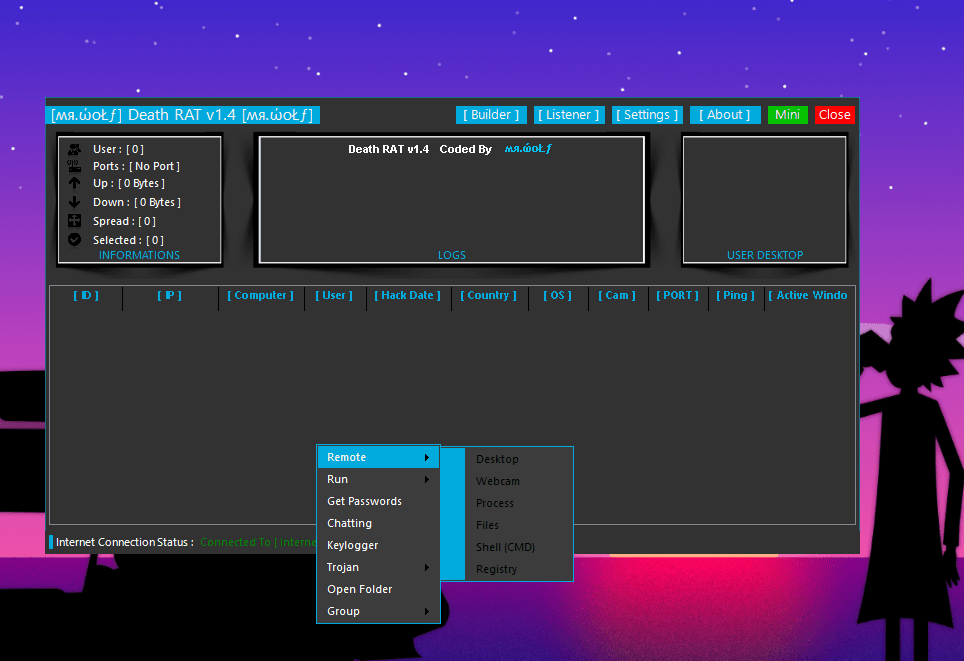Expand the Remote submenu arrow

pos(427,457)
